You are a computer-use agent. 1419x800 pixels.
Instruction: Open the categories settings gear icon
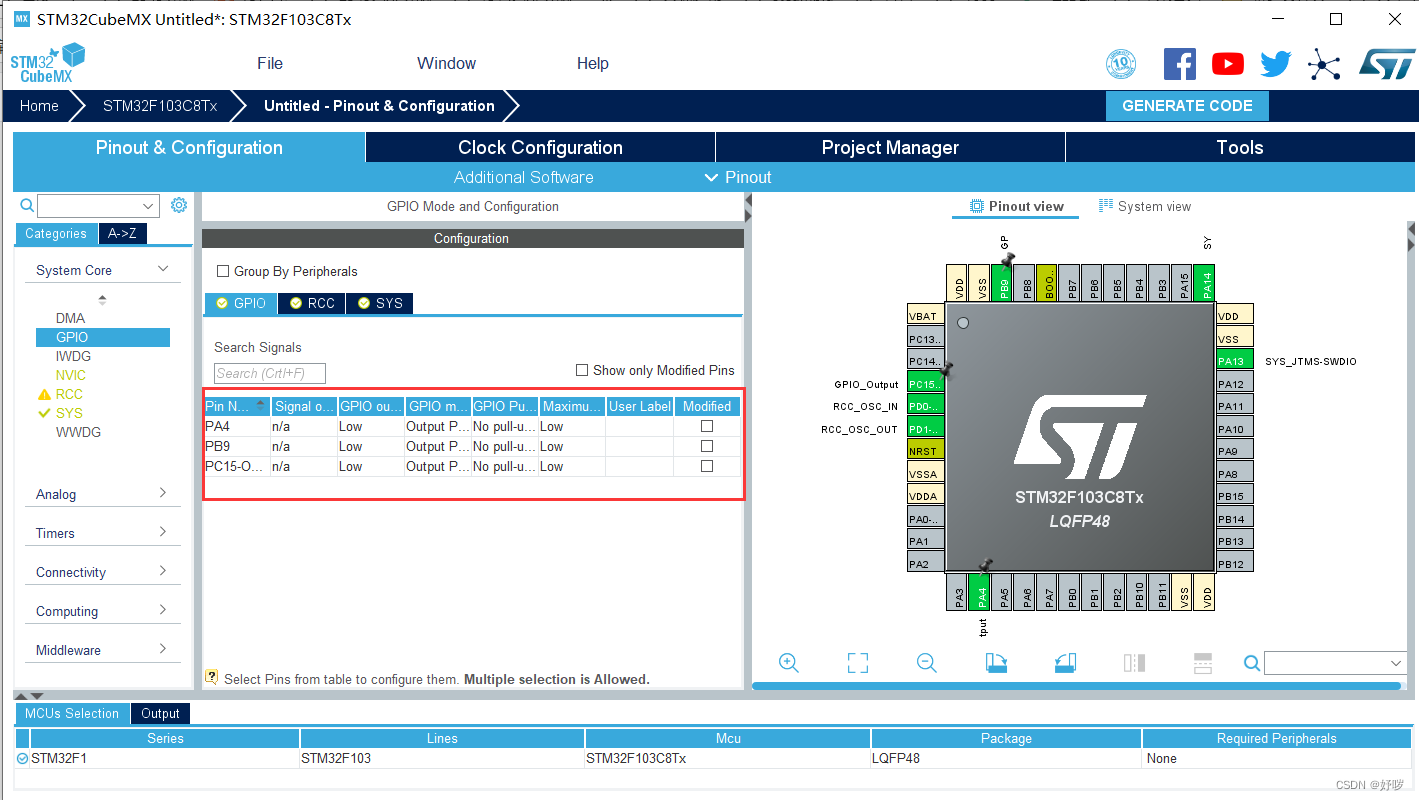pos(179,205)
